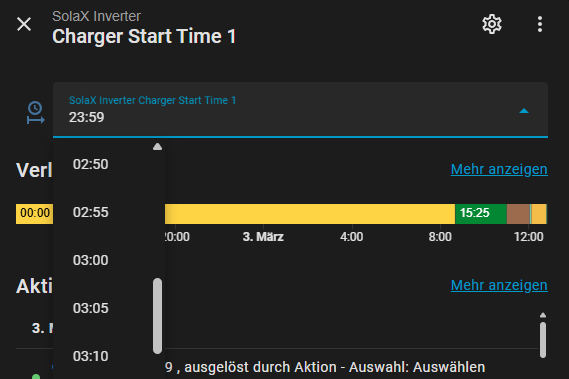Collapse the Charger Start Time dropdown arrow
Image resolution: width=569 pixels, height=379 pixels.
[x=524, y=111]
